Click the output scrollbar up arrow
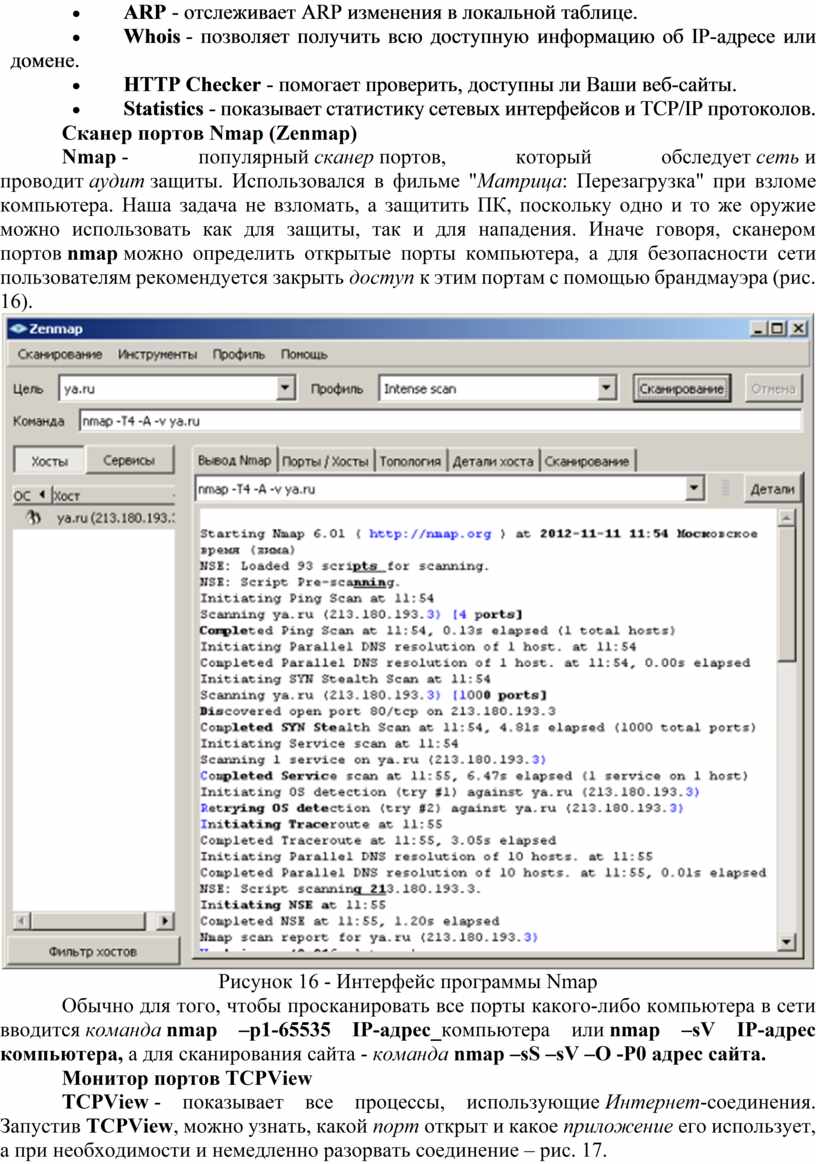The width and height of the screenshot is (816, 1164). (x=786, y=518)
